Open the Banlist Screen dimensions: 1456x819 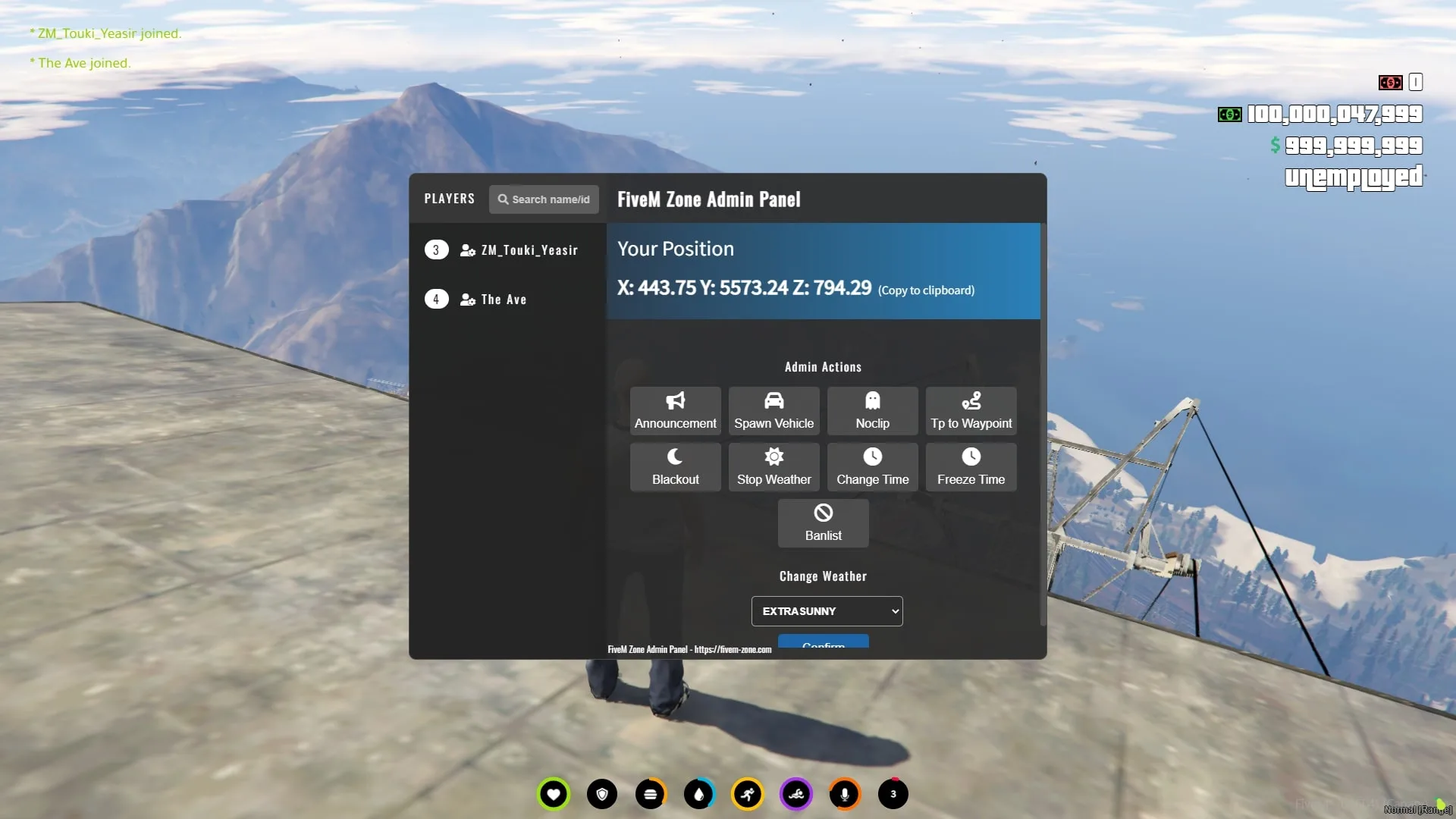pos(823,522)
